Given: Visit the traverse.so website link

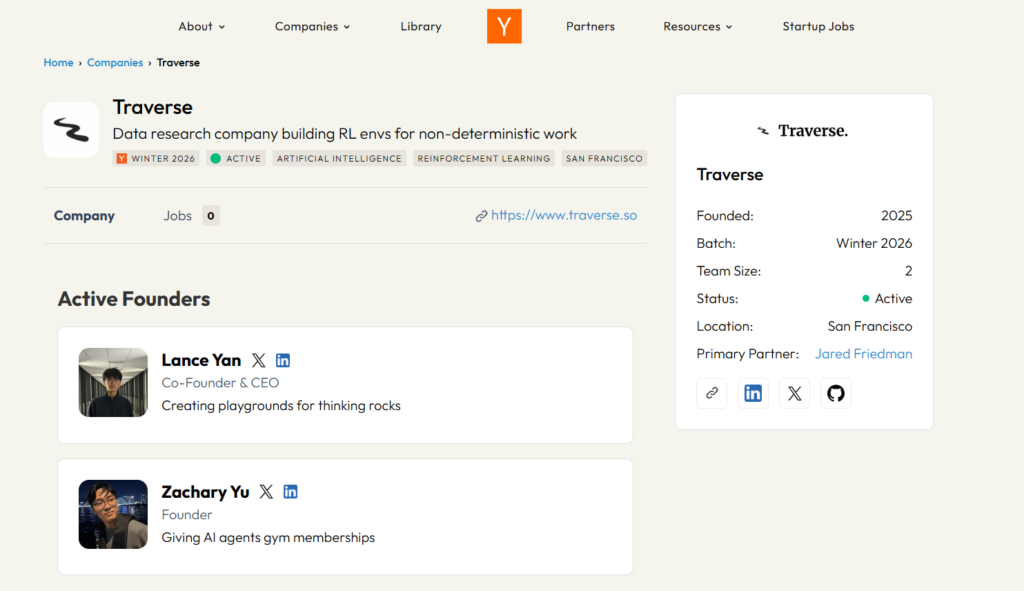Looking at the screenshot, I should pyautogui.click(x=563, y=215).
